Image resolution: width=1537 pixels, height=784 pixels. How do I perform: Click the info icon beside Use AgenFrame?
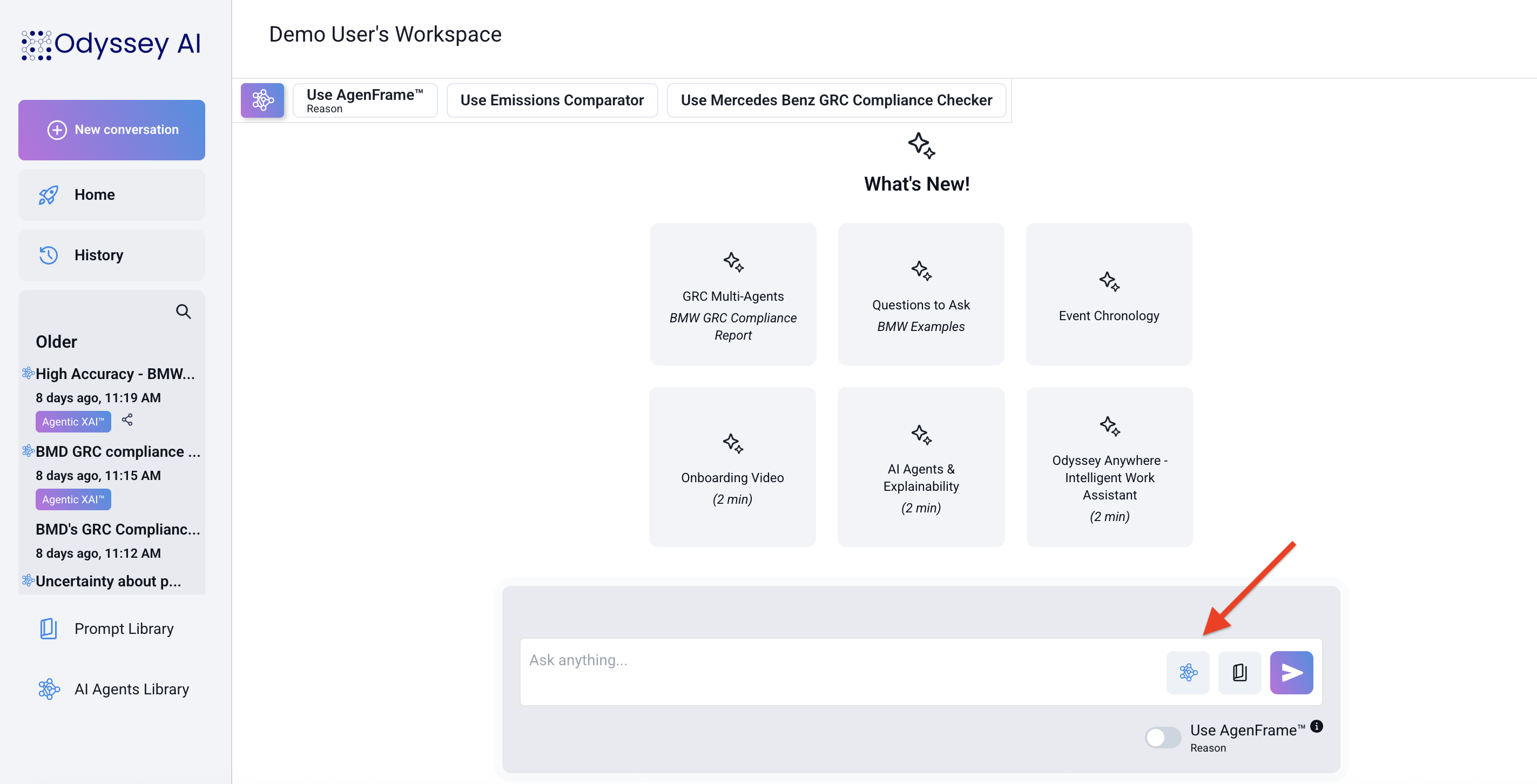[1317, 726]
